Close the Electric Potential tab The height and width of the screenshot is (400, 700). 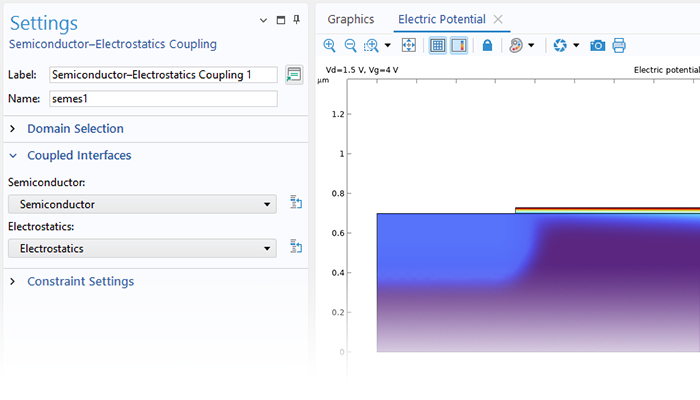click(x=498, y=19)
